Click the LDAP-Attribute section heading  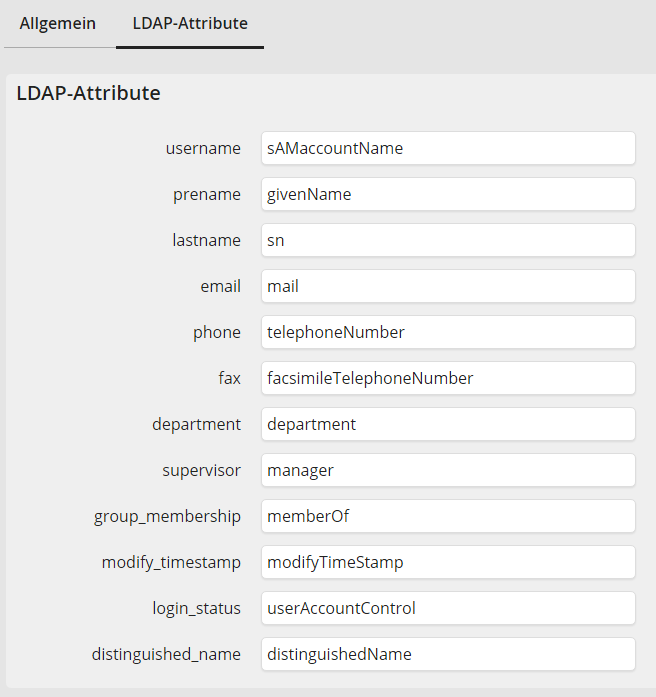[x=89, y=94]
